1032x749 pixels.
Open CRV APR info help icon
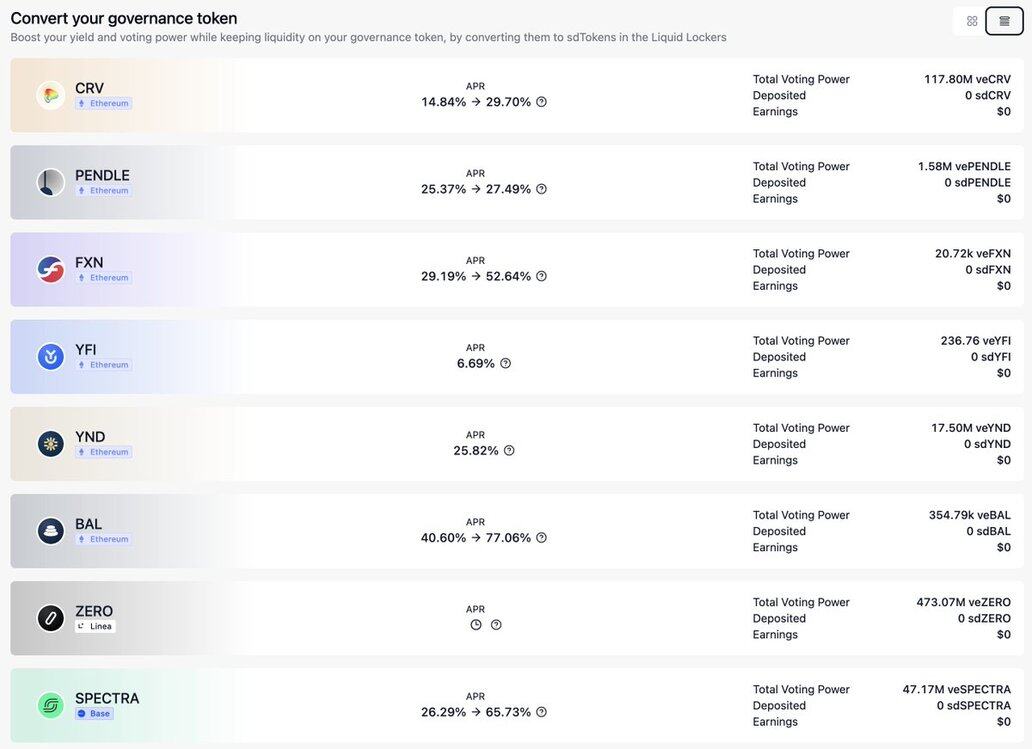[x=541, y=102]
